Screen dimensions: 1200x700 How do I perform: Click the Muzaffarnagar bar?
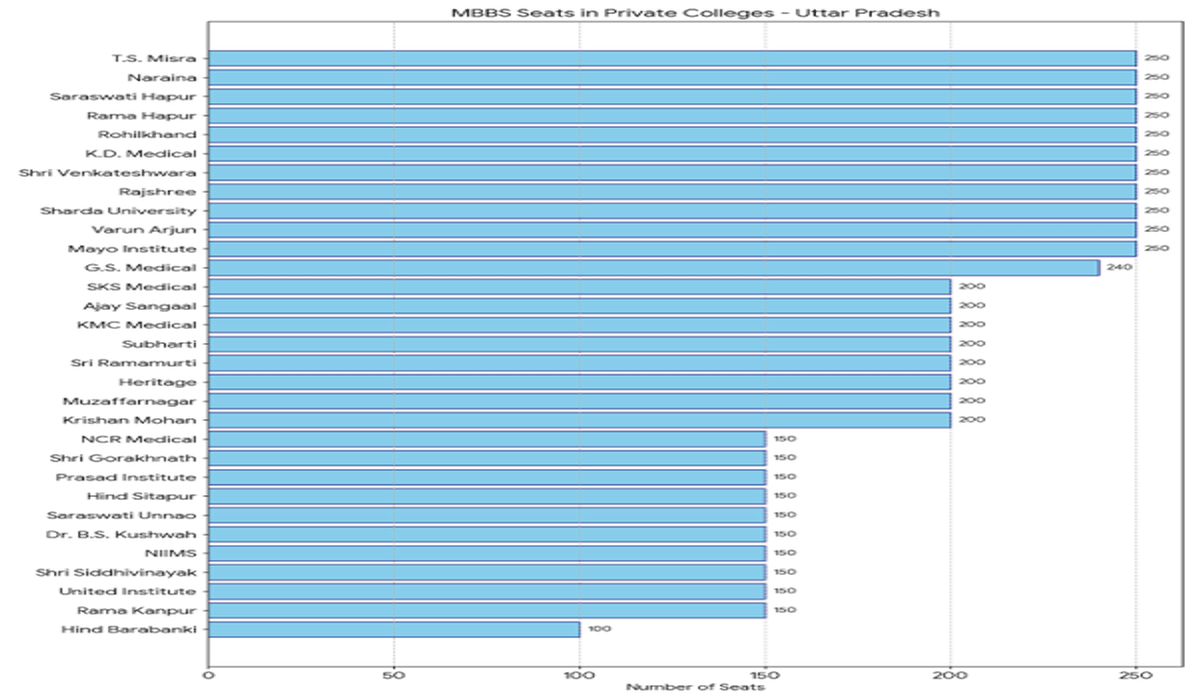click(x=580, y=401)
